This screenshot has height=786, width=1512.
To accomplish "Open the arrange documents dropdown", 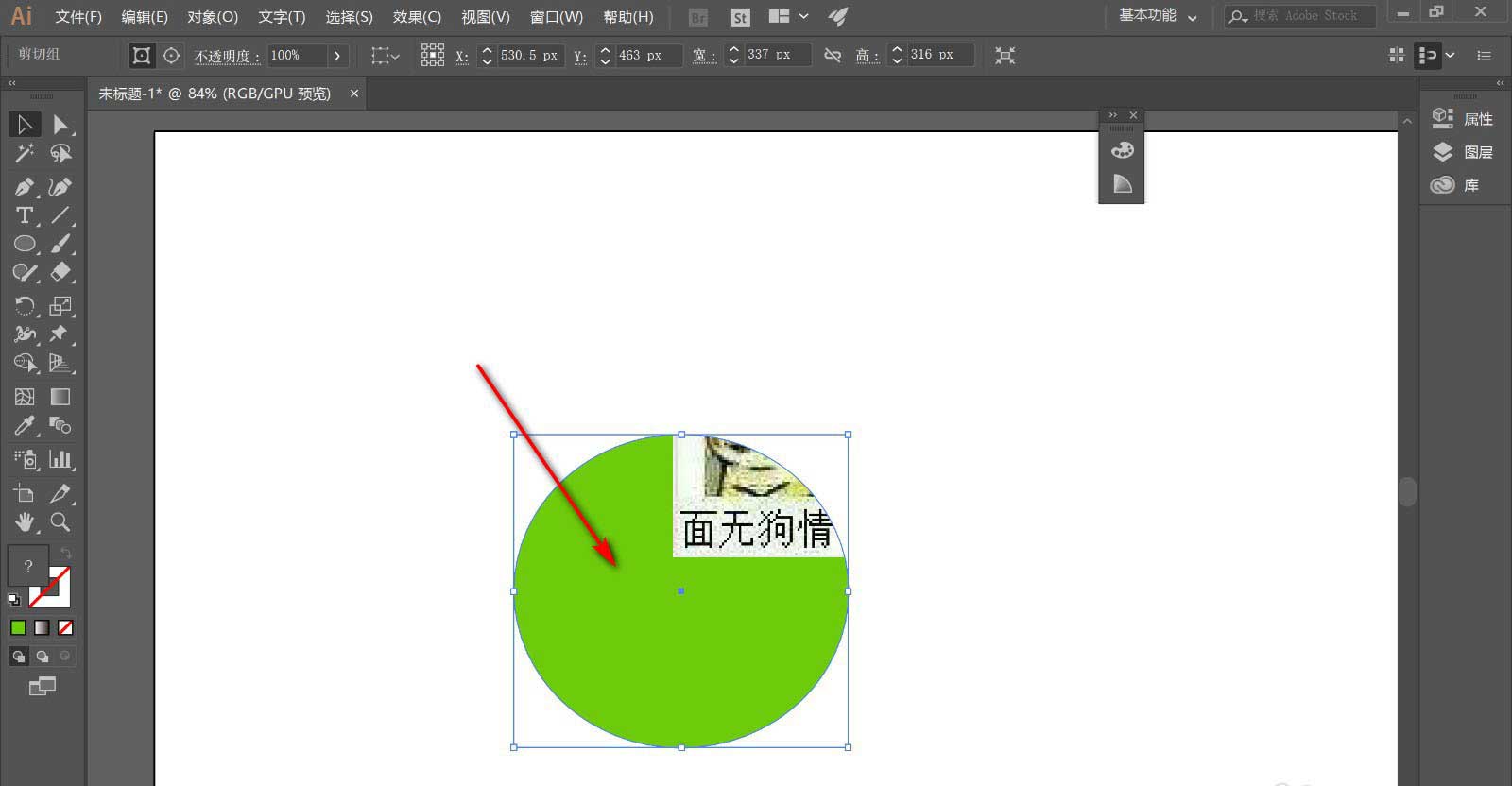I will [789, 16].
